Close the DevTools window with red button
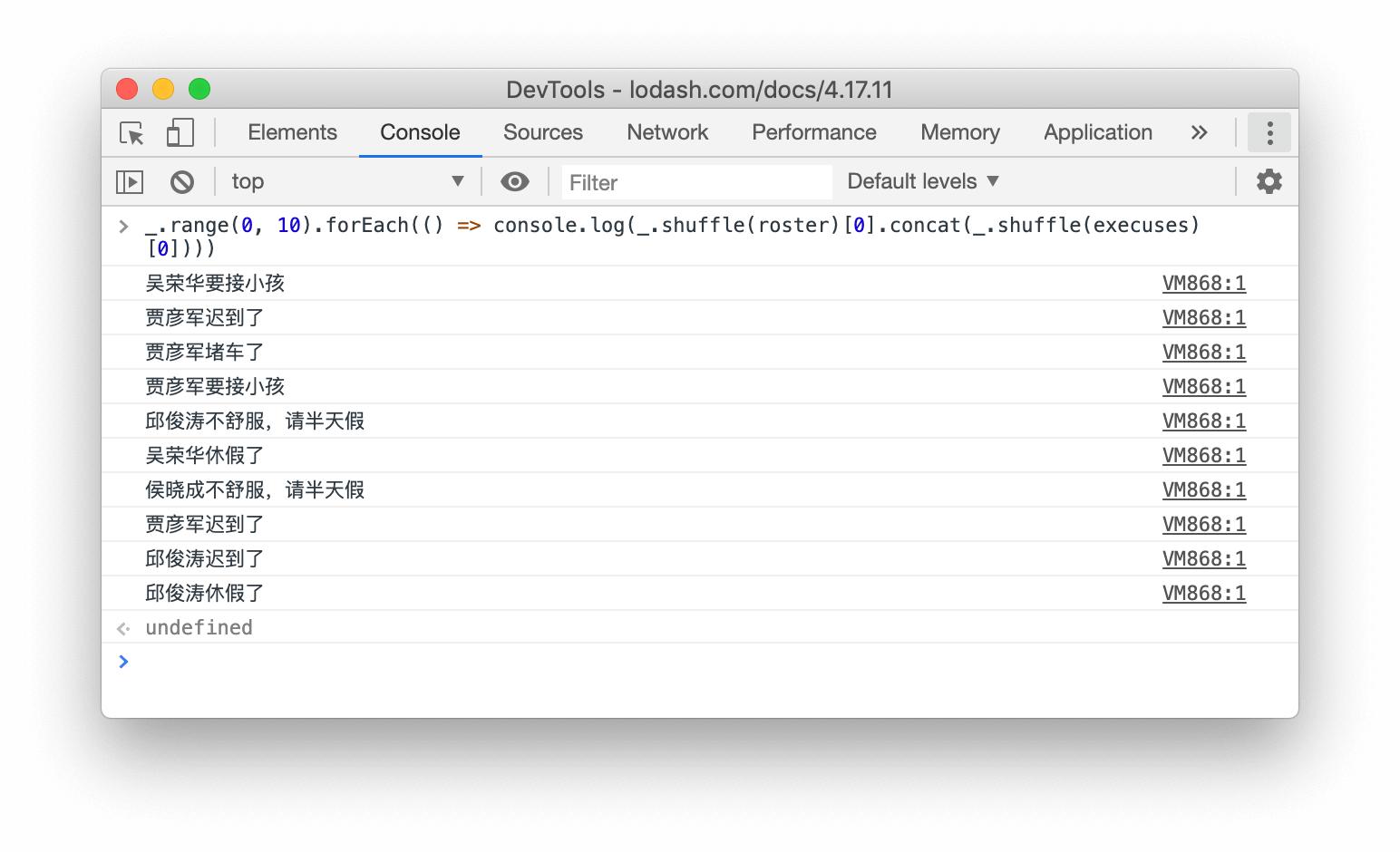The width and height of the screenshot is (1400, 852). [127, 89]
